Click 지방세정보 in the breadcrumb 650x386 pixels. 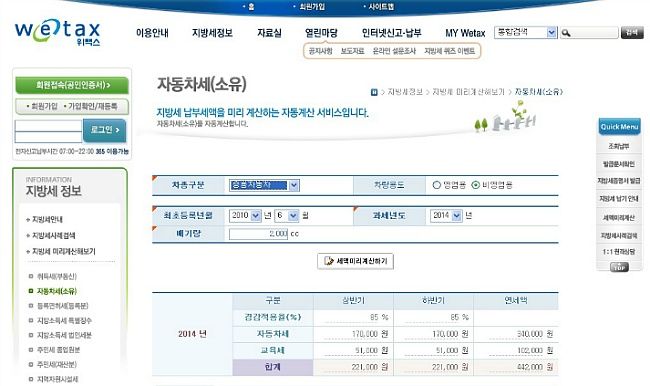[x=405, y=92]
